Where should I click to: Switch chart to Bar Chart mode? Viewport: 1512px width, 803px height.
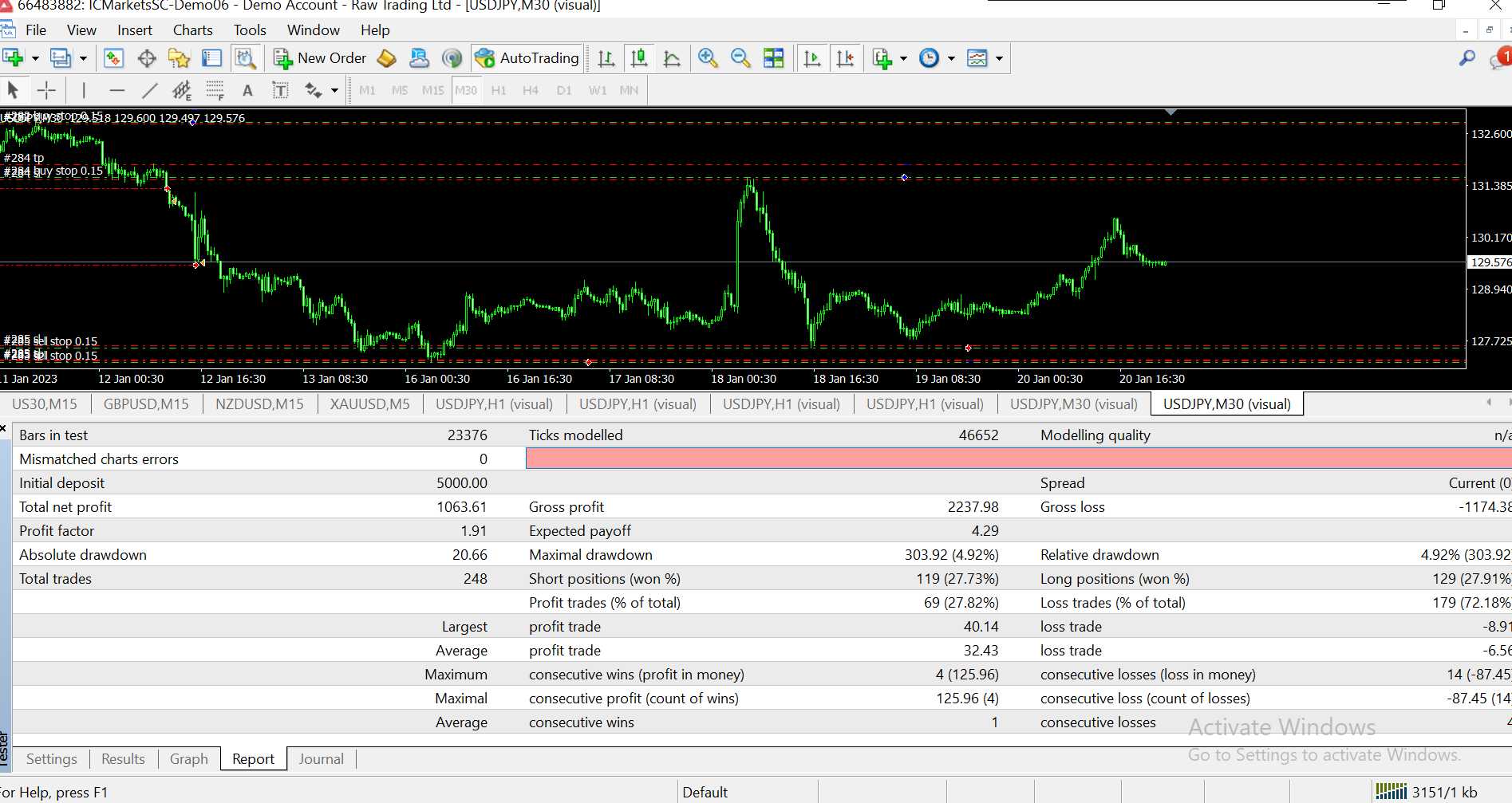(x=606, y=58)
